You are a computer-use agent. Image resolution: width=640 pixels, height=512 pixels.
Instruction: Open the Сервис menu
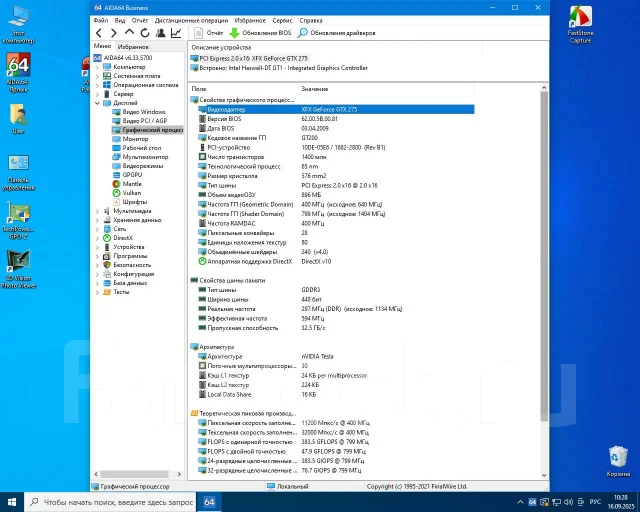282,20
